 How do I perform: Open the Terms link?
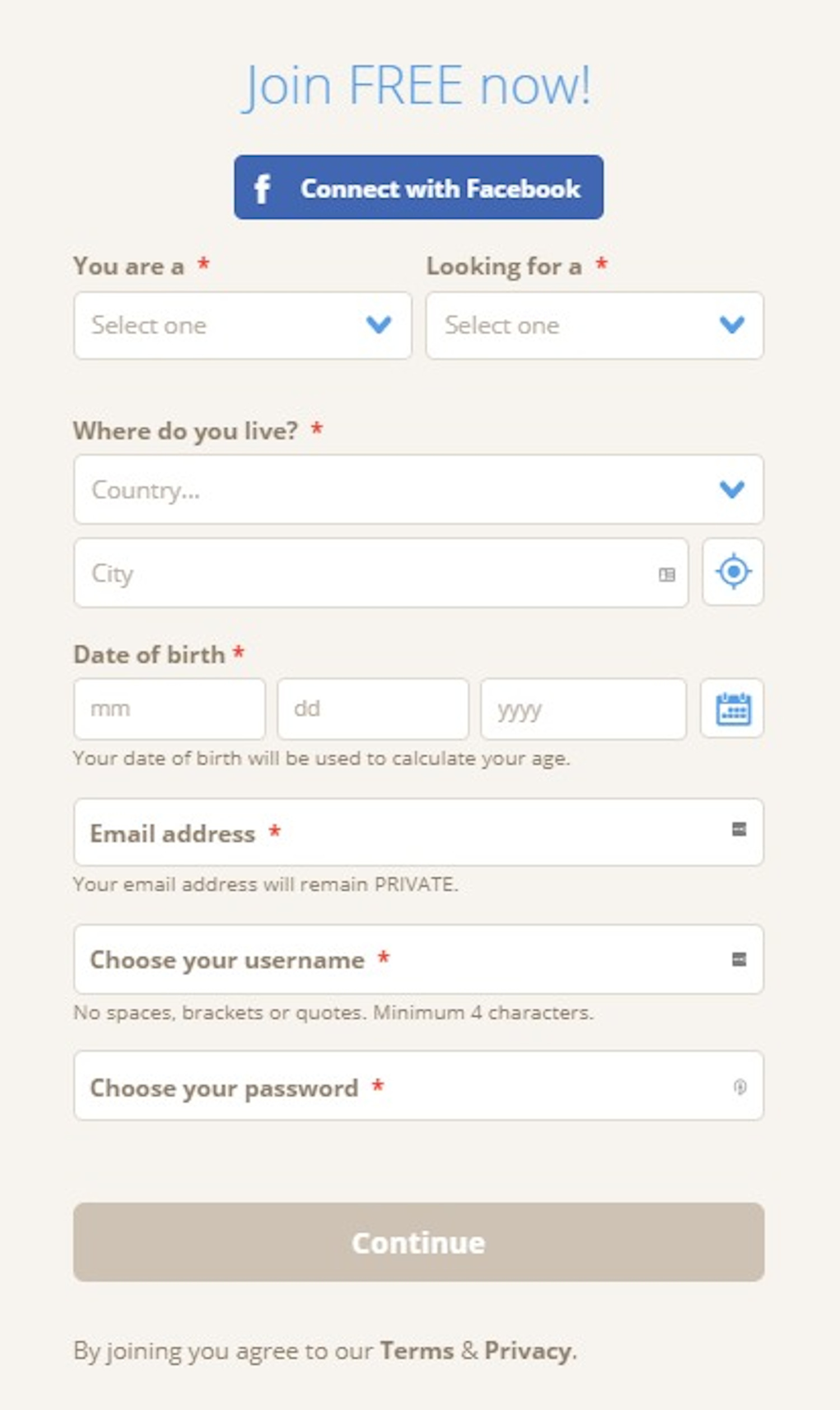click(417, 1351)
